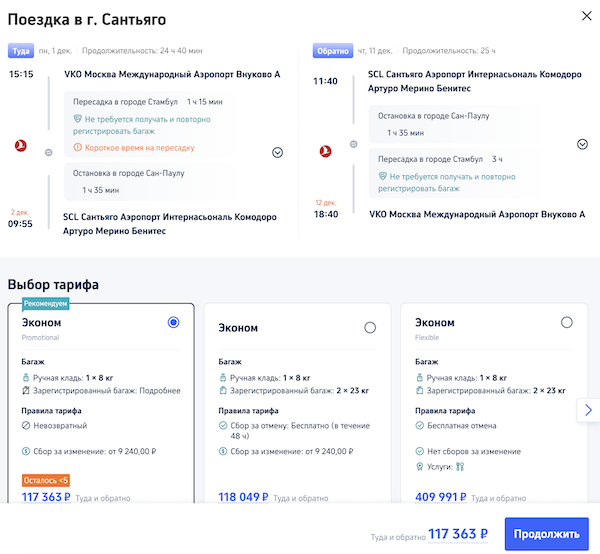Select the 'Туда' outbound flight tab label

click(x=21, y=50)
